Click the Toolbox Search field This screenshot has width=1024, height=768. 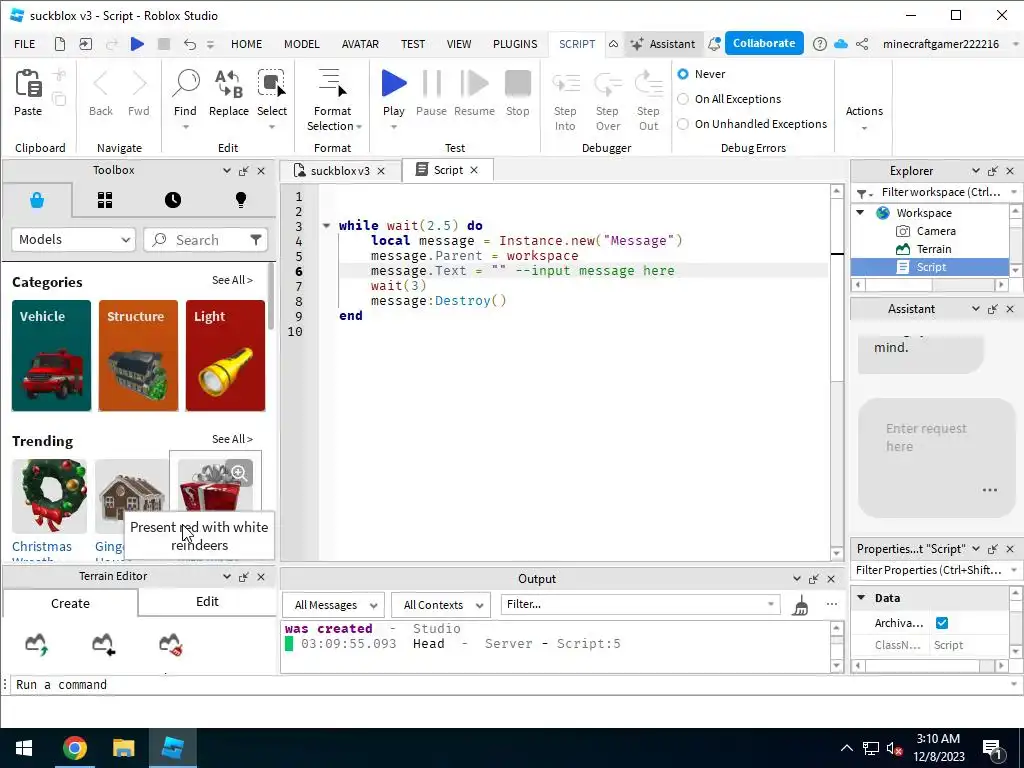pyautogui.click(x=206, y=240)
